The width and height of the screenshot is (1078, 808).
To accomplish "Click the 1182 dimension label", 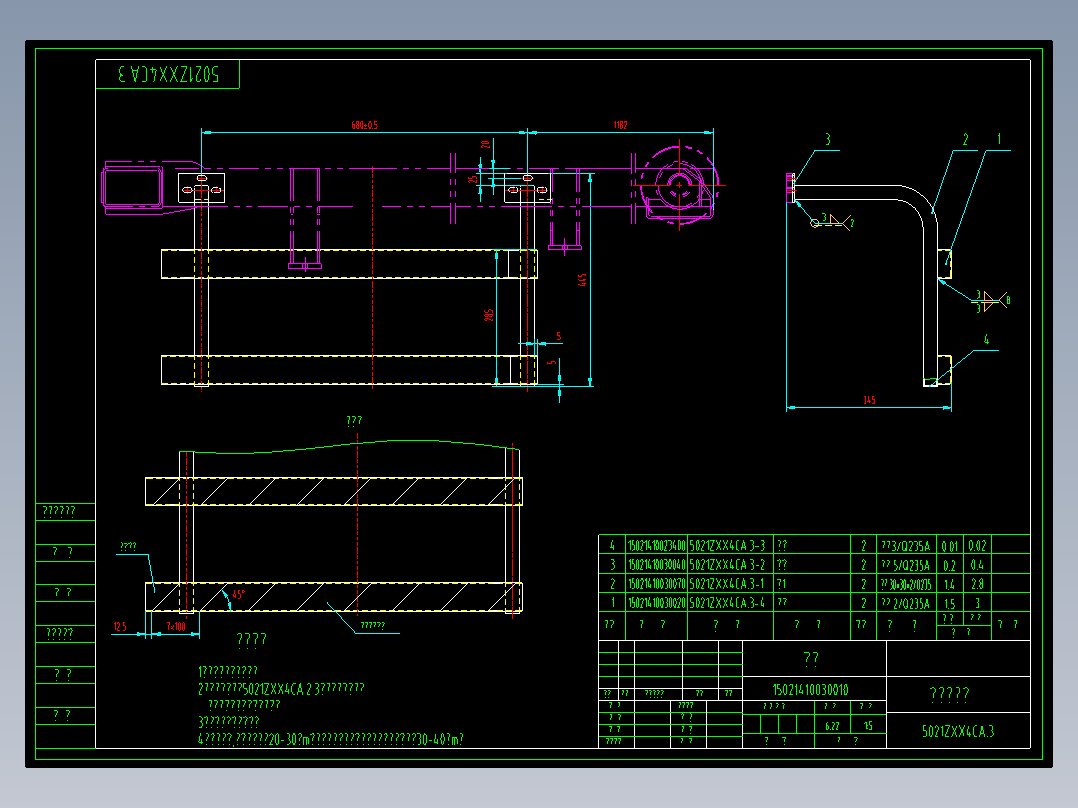I will click(620, 125).
